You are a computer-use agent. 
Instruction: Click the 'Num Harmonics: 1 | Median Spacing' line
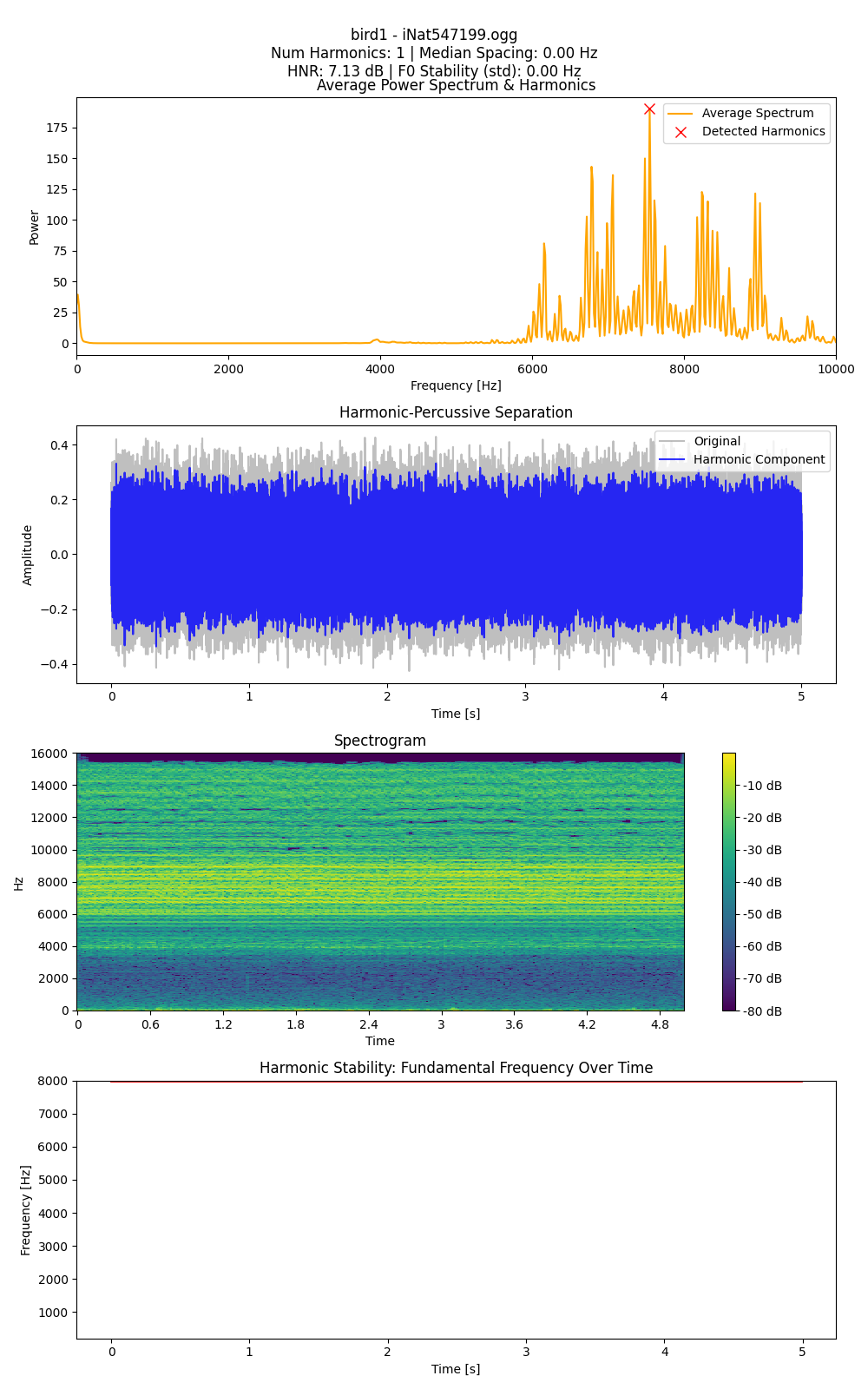point(434,53)
